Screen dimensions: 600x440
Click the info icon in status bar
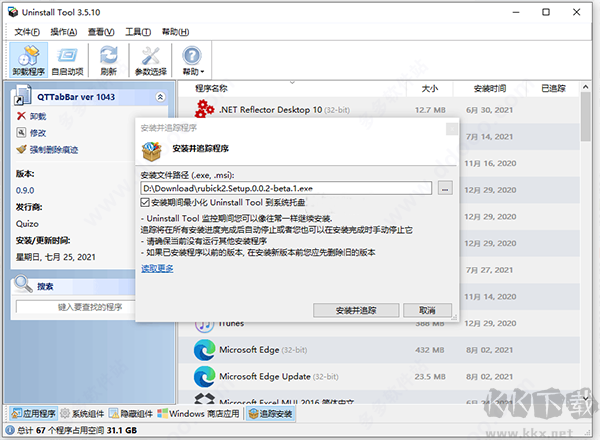pyautogui.click(x=10, y=430)
